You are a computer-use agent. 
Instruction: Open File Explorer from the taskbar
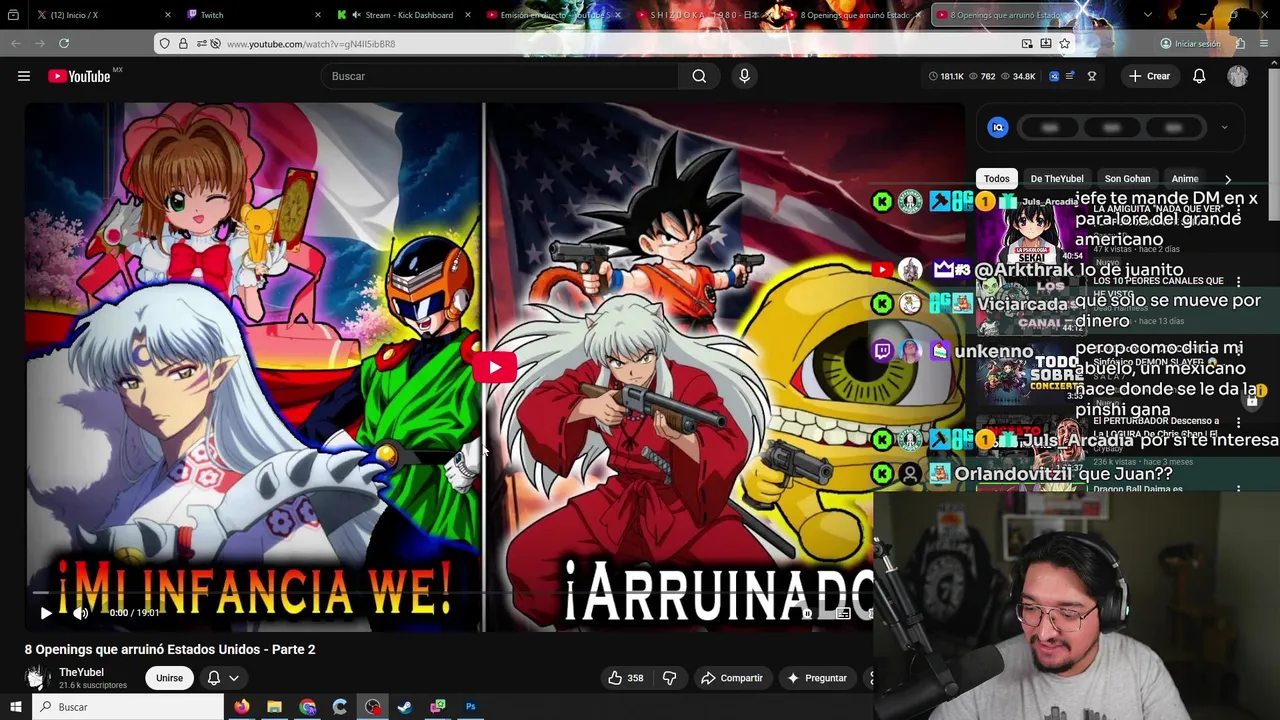274,707
